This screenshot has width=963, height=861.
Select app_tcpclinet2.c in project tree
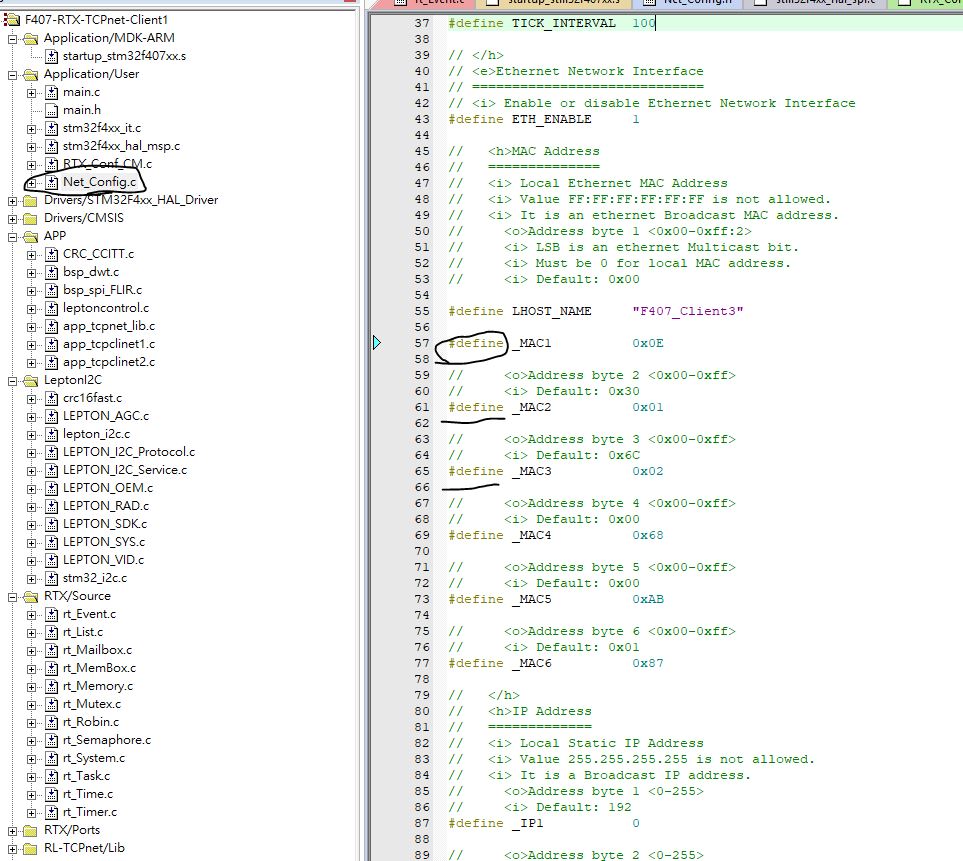click(109, 362)
